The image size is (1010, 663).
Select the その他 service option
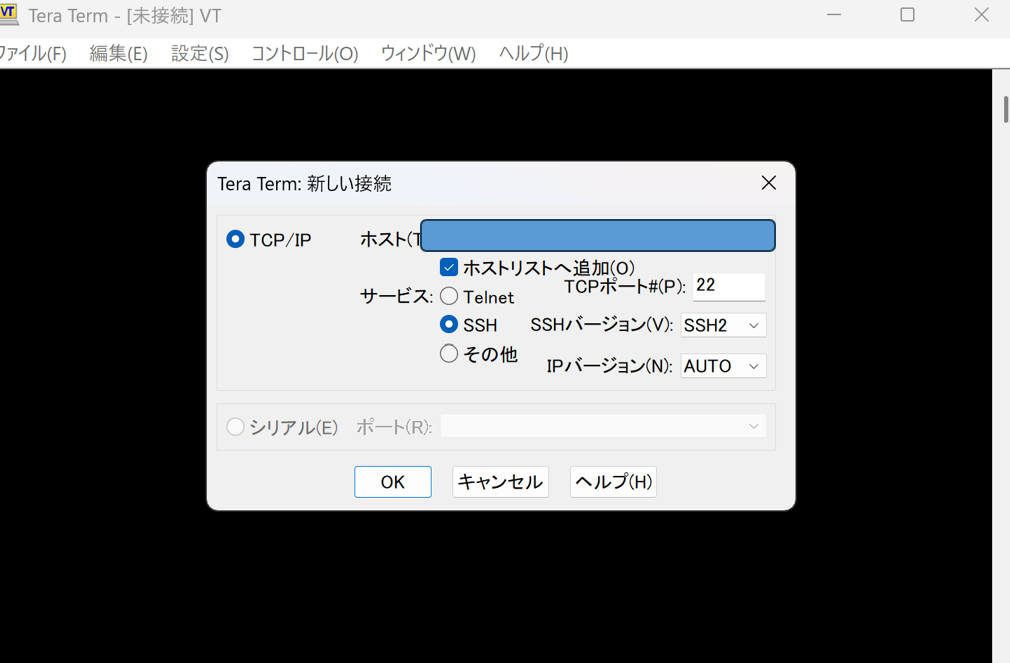(449, 354)
